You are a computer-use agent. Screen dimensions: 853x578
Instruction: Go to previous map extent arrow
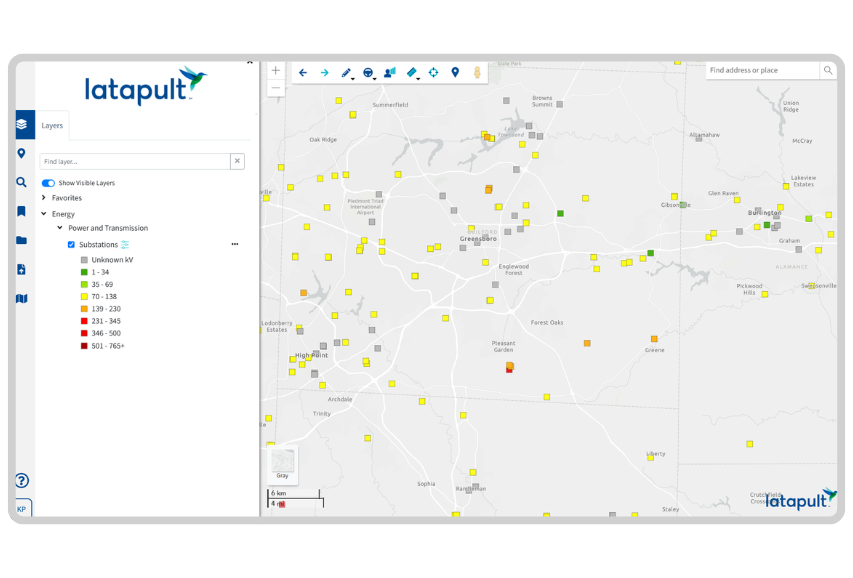303,72
